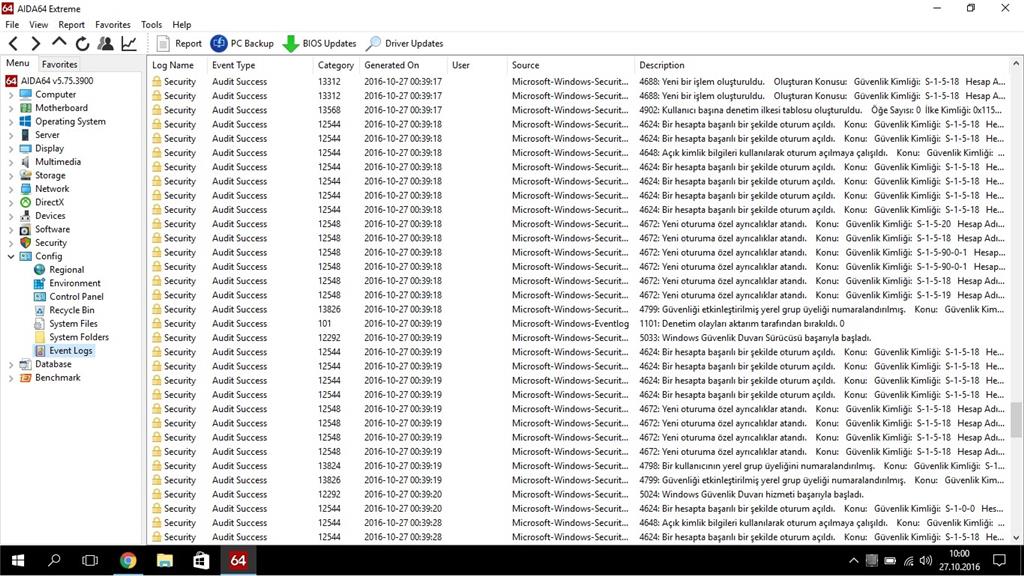The image size is (1024, 576).
Task: Open File Explorer from the taskbar
Action: click(165, 560)
